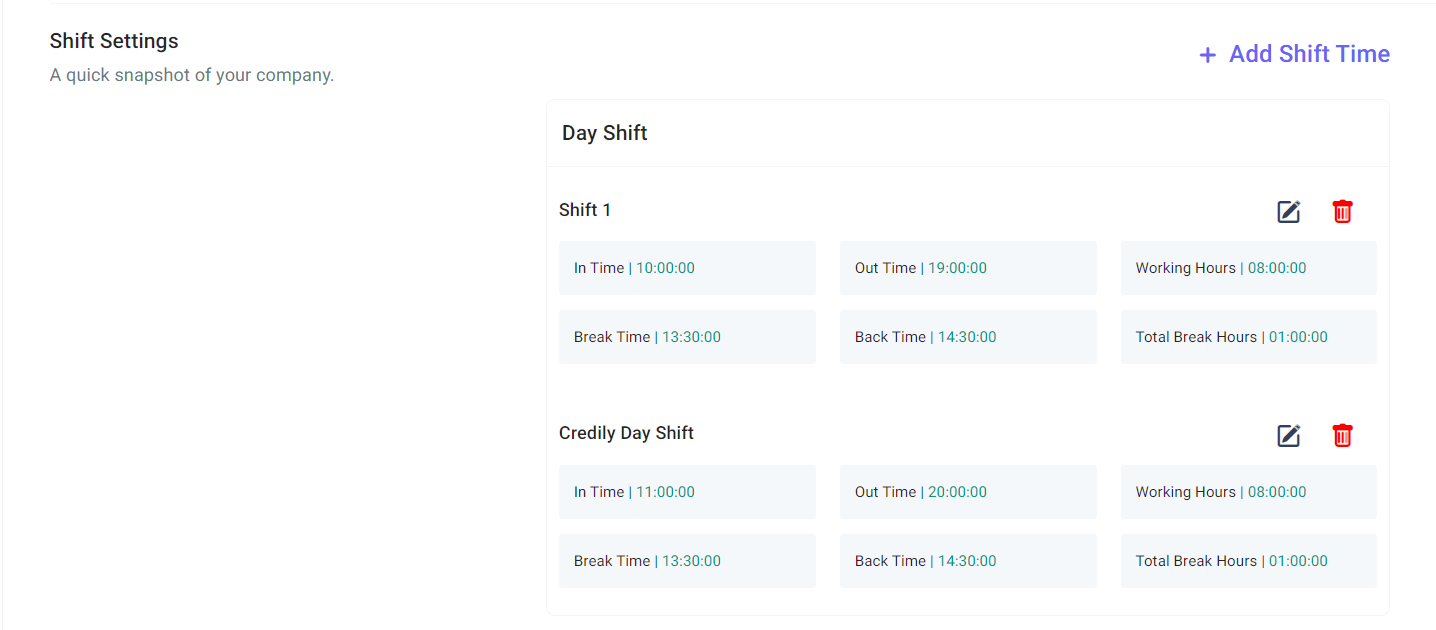The width and height of the screenshot is (1436, 630).
Task: Delete Shift 1 using the trash icon
Action: point(1342,212)
